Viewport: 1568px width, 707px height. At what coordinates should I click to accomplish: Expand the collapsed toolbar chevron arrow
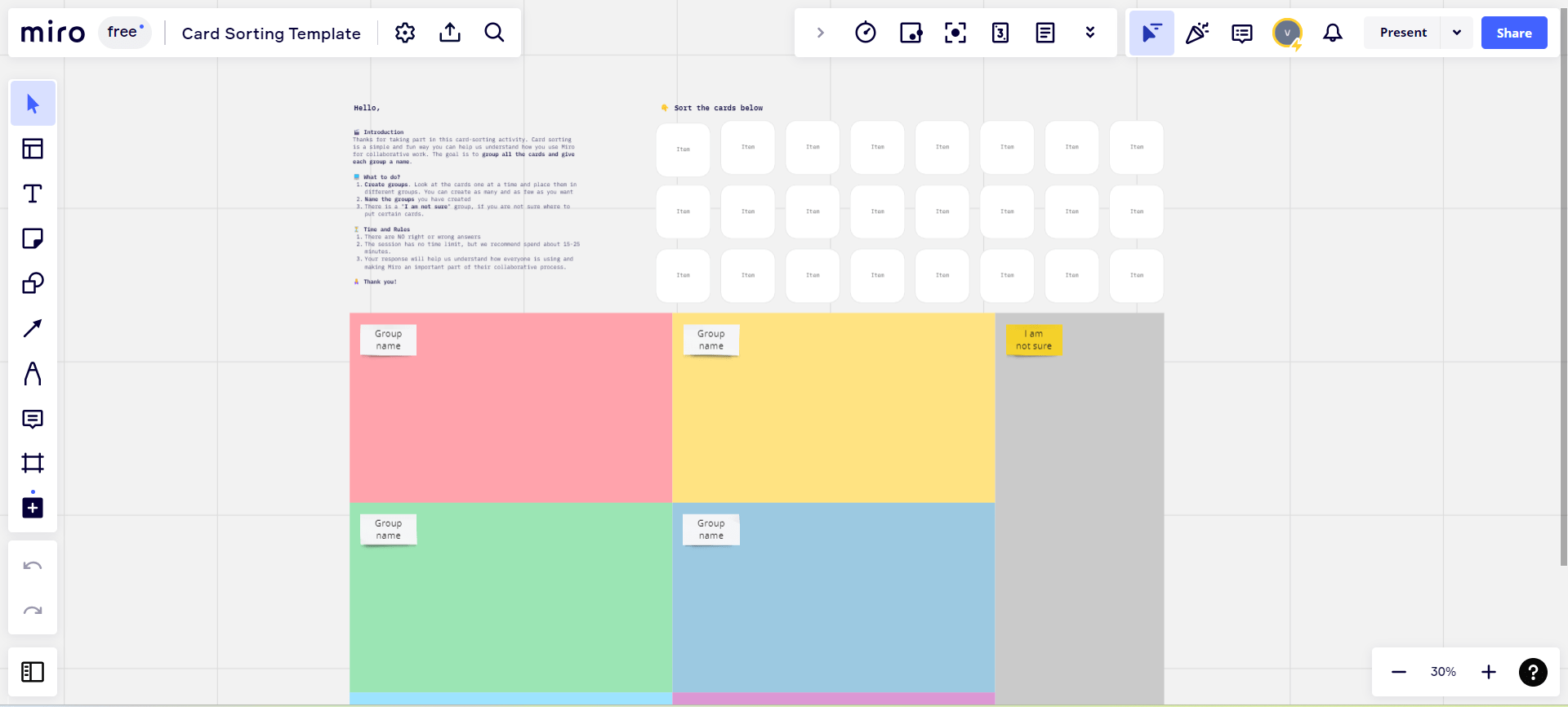click(x=821, y=33)
